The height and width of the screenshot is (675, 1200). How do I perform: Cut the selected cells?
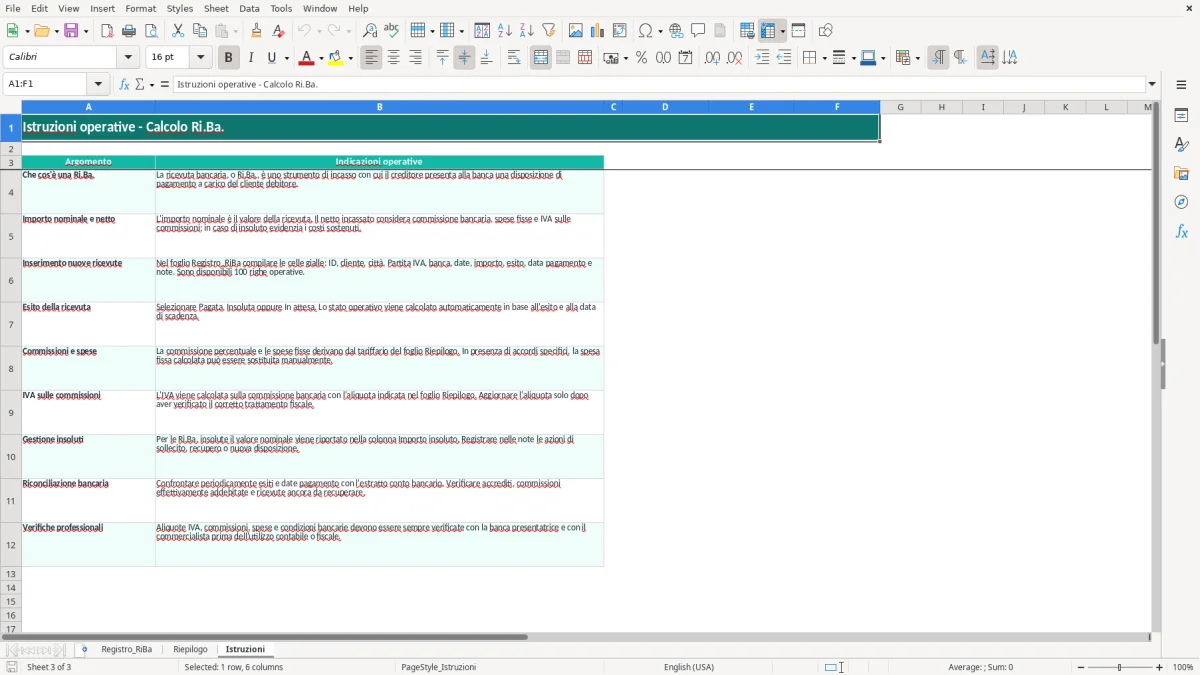click(178, 31)
